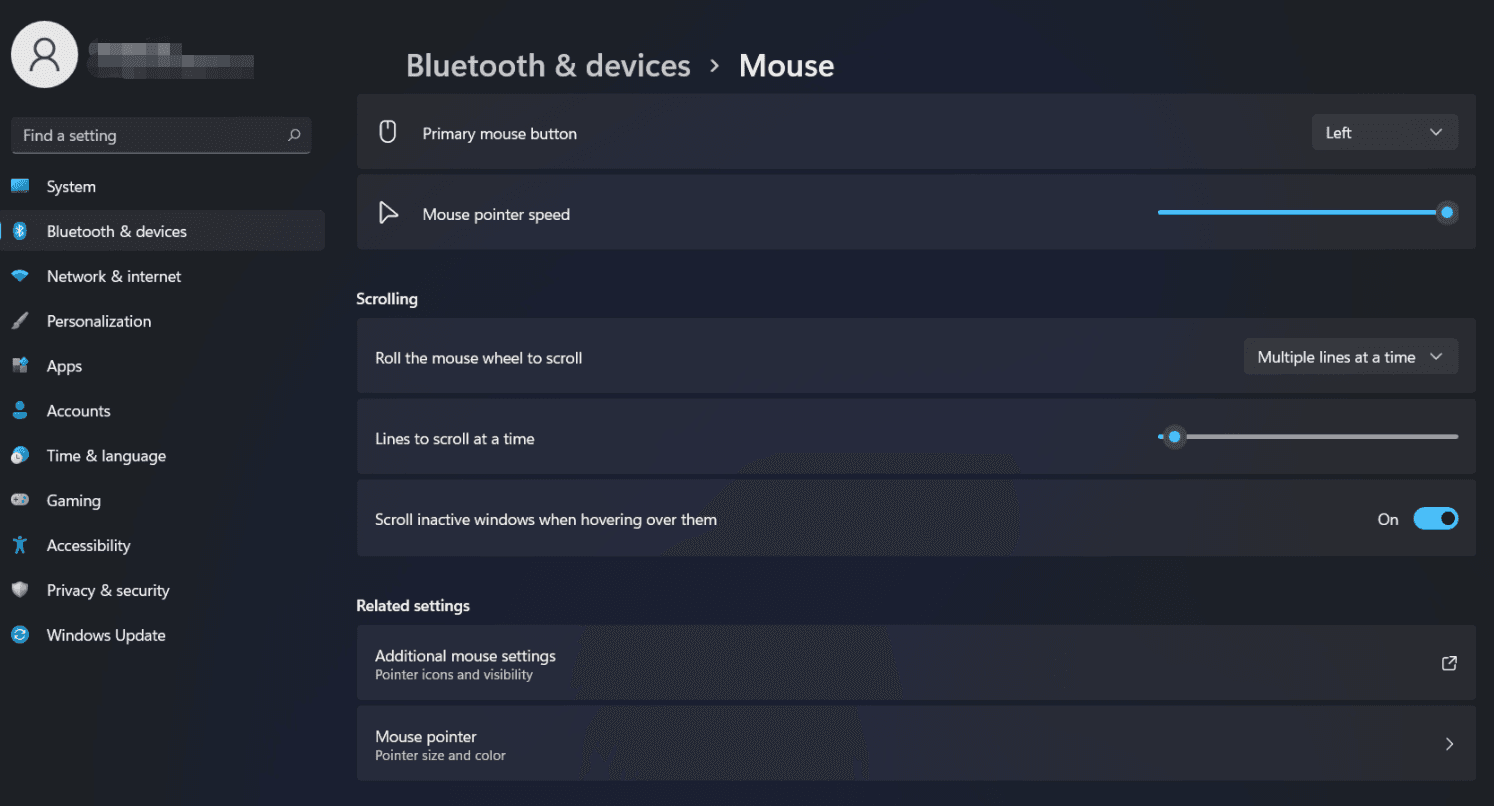The height and width of the screenshot is (806, 1494).
Task: Click the user profile avatar icon
Action: (x=45, y=54)
